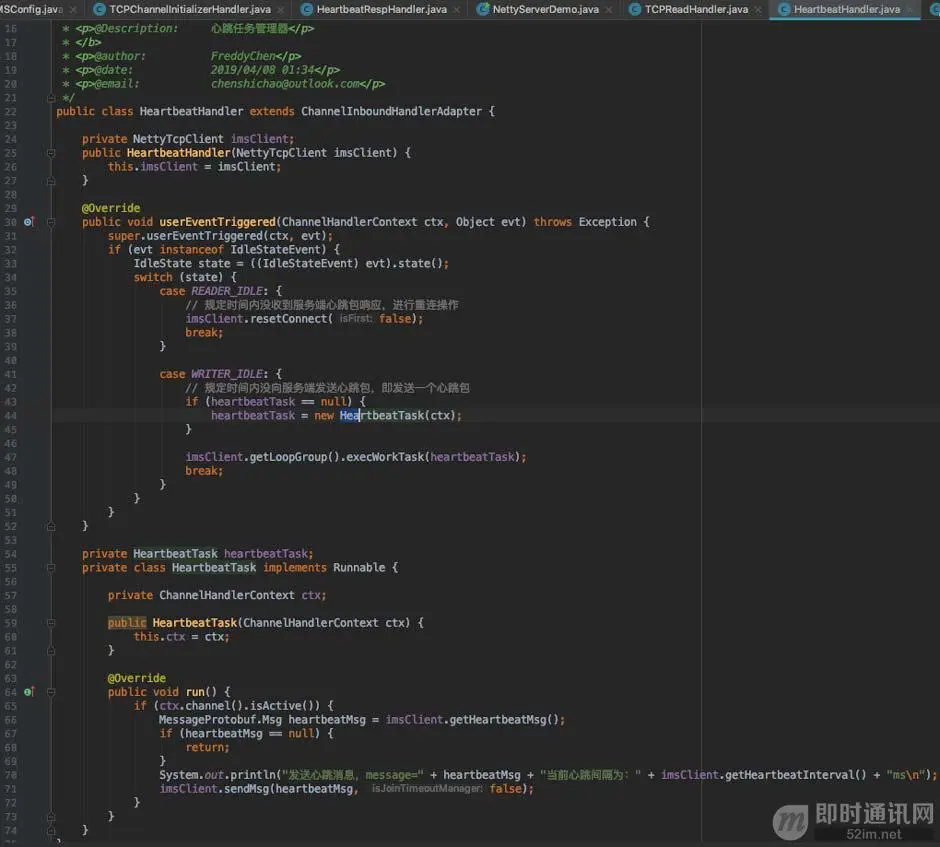Click the run() method name on line 64
Viewport: 940px width, 847px height.
click(195, 692)
